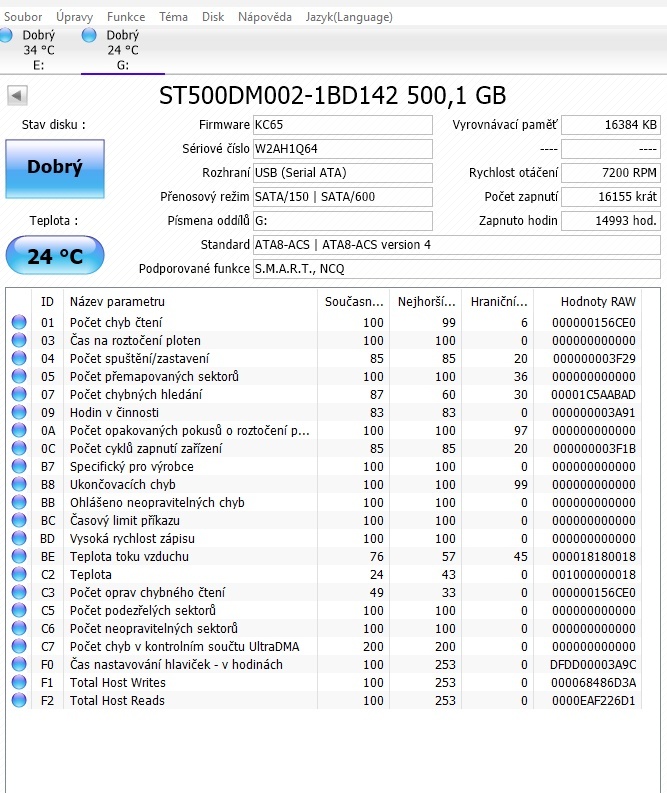Click the Rozhraní field USB (Serial ATA)
This screenshot has width=667, height=793.
(343, 173)
